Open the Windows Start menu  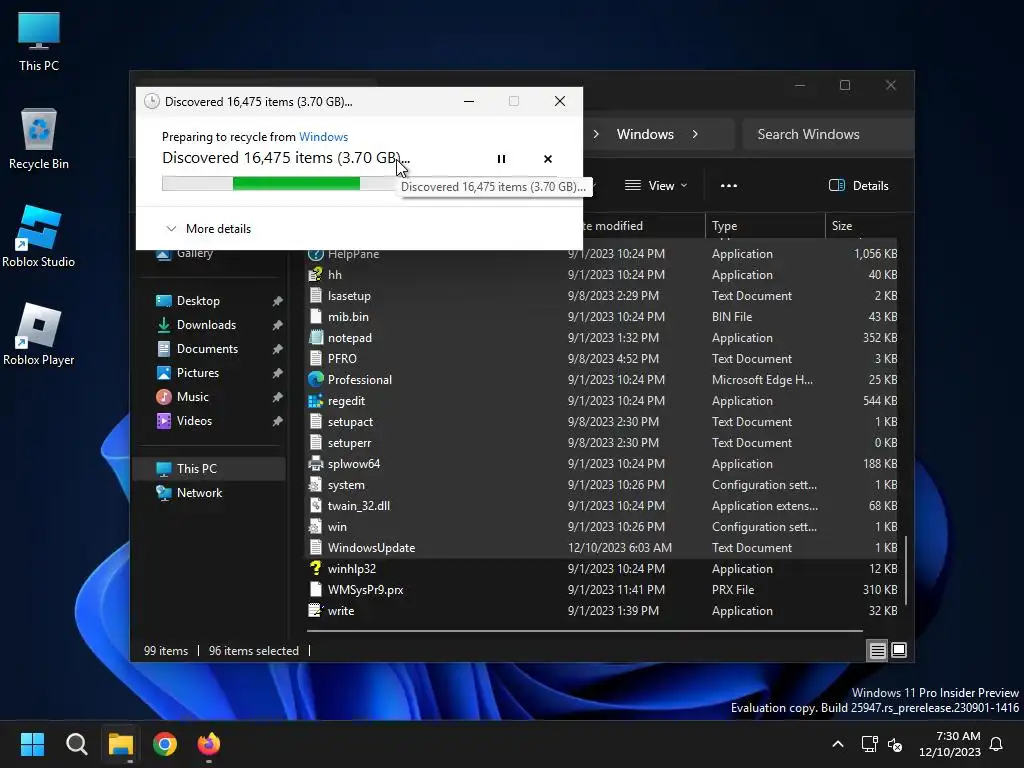32,744
